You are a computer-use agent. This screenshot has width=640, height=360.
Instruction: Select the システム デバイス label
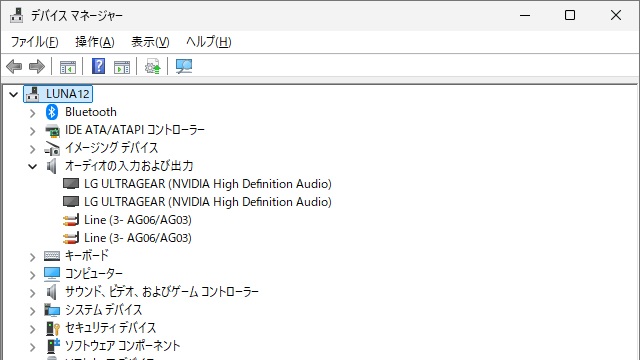tap(104, 309)
